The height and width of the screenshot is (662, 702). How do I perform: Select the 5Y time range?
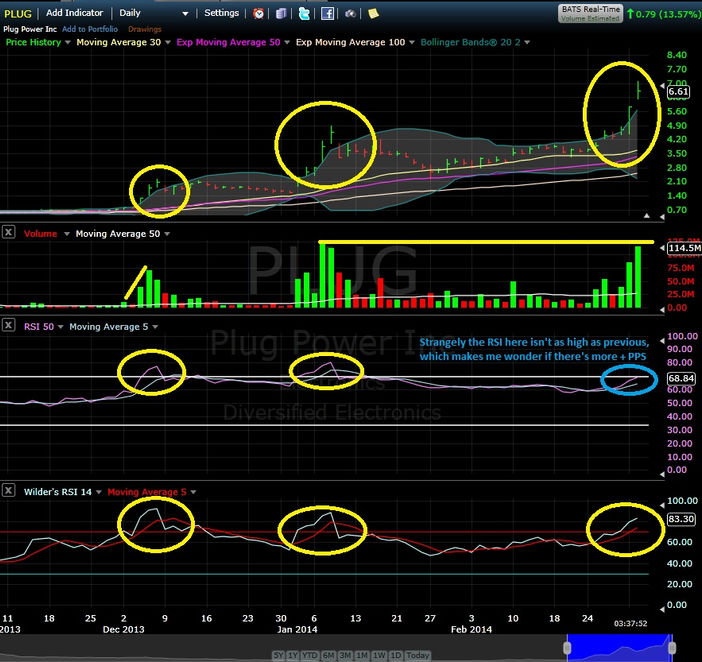(x=278, y=655)
